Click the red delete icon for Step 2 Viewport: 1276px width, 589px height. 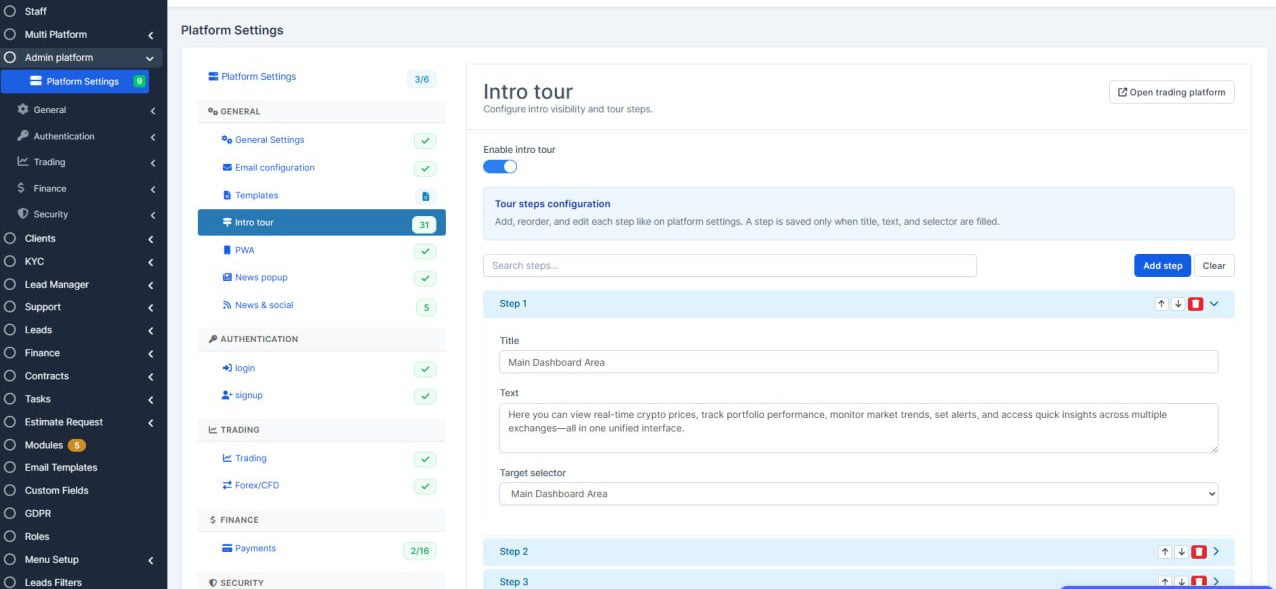point(1197,552)
